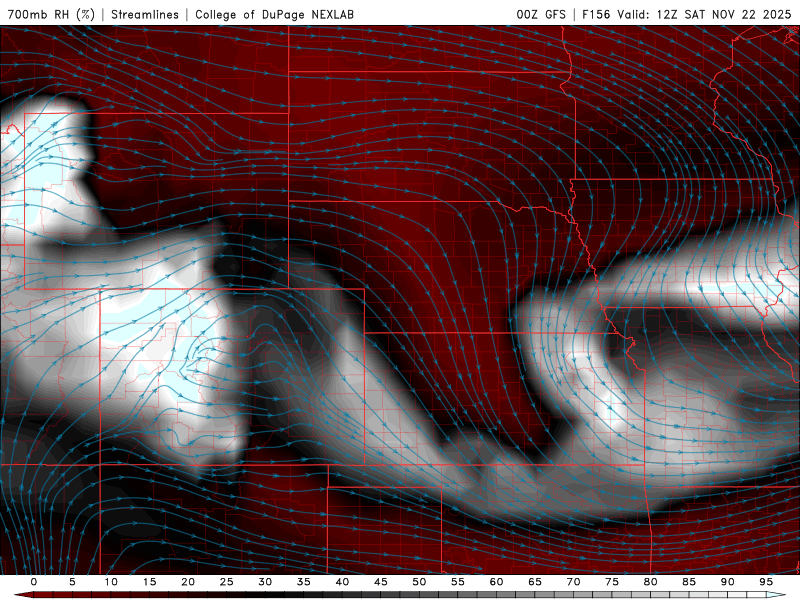Click the '90' label on the color scale
800x600 pixels.
[728, 582]
